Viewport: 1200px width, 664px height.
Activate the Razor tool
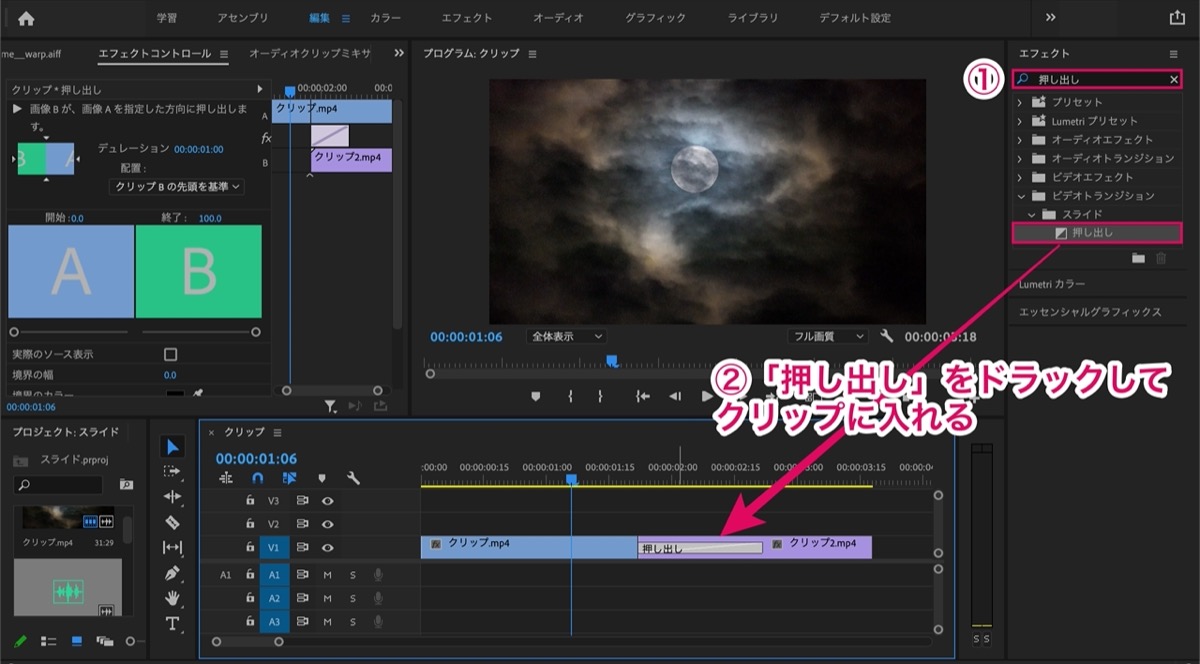pos(173,522)
